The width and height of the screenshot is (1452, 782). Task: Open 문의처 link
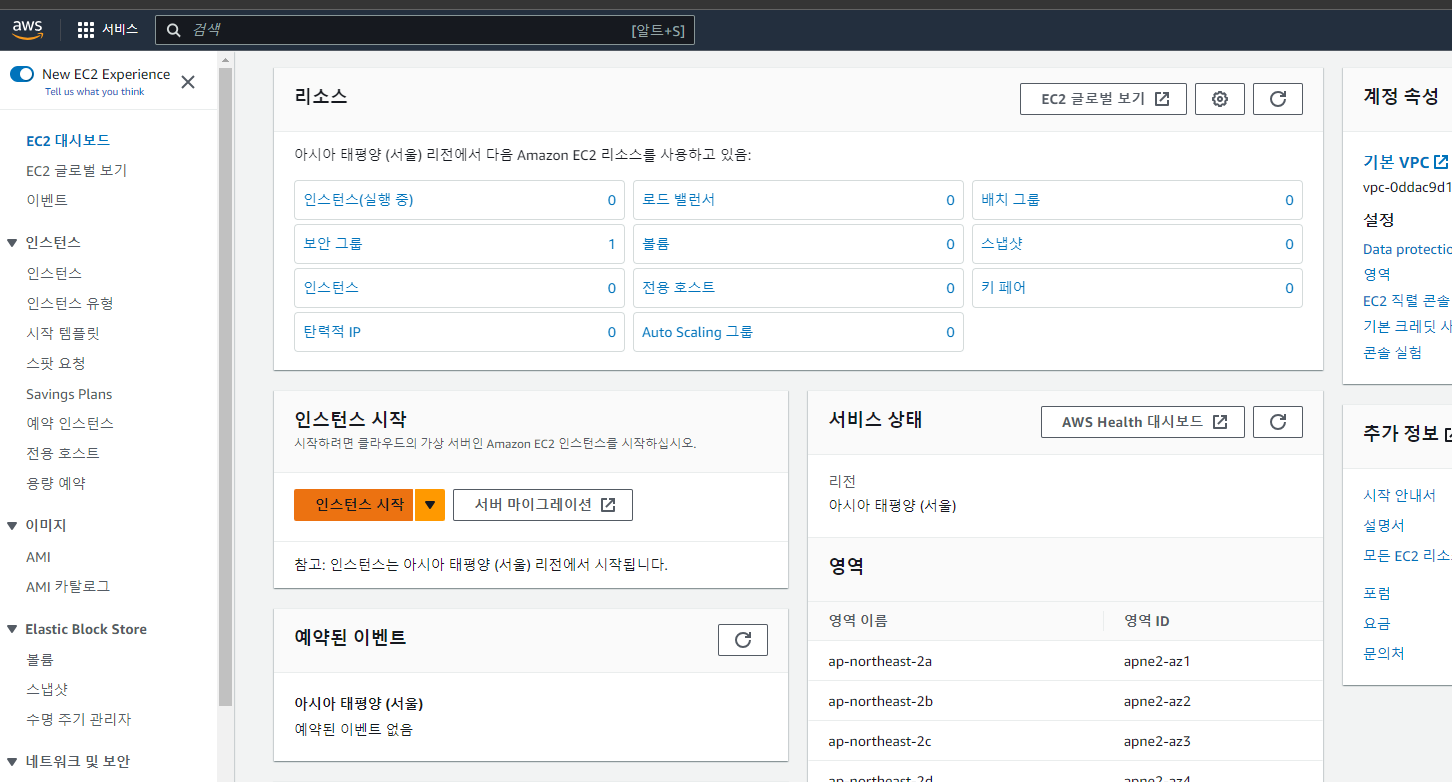tap(1384, 653)
